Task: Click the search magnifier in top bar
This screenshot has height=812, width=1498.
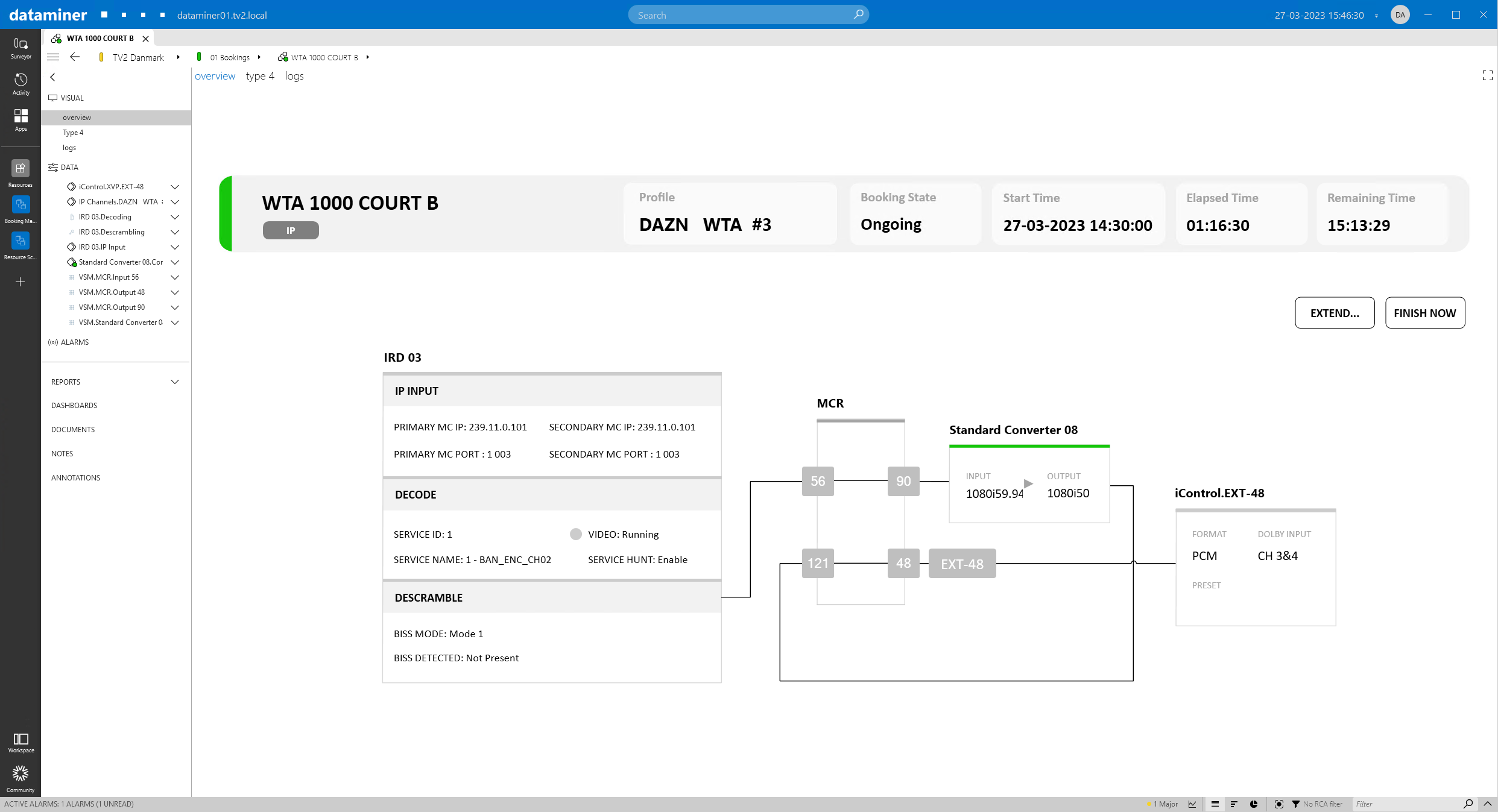Action: [859, 14]
